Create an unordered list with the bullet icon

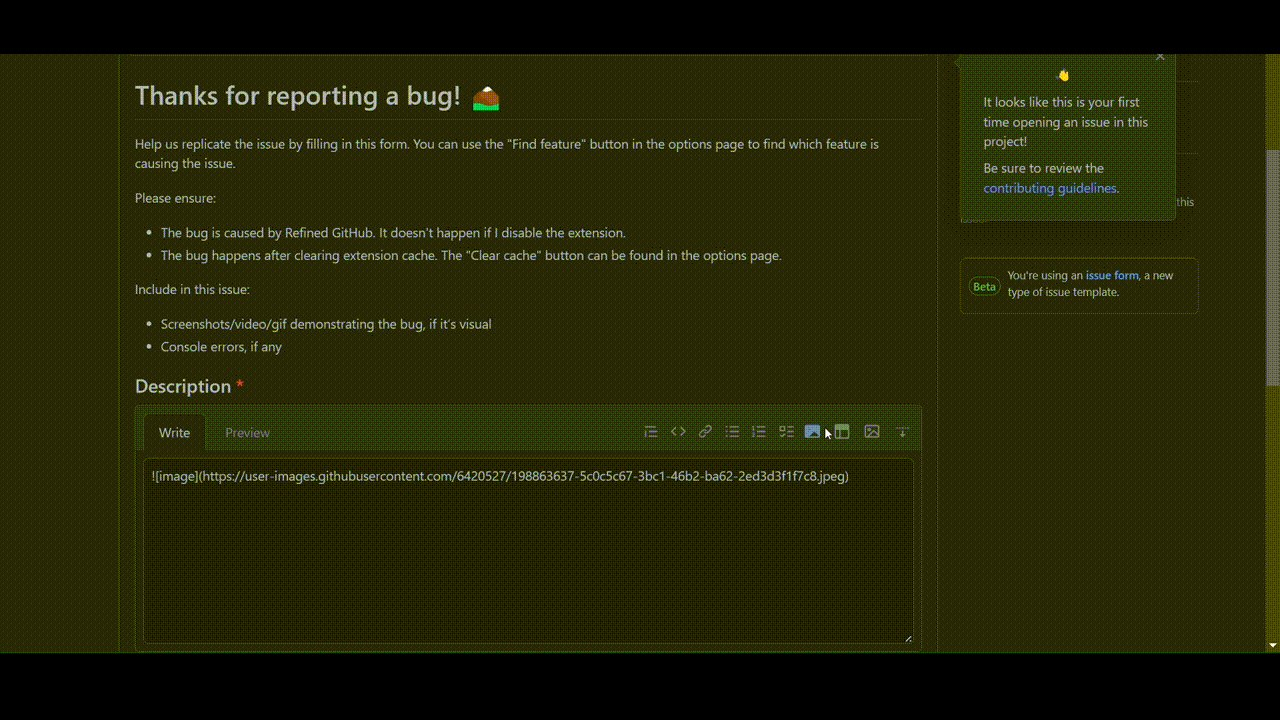(x=732, y=431)
